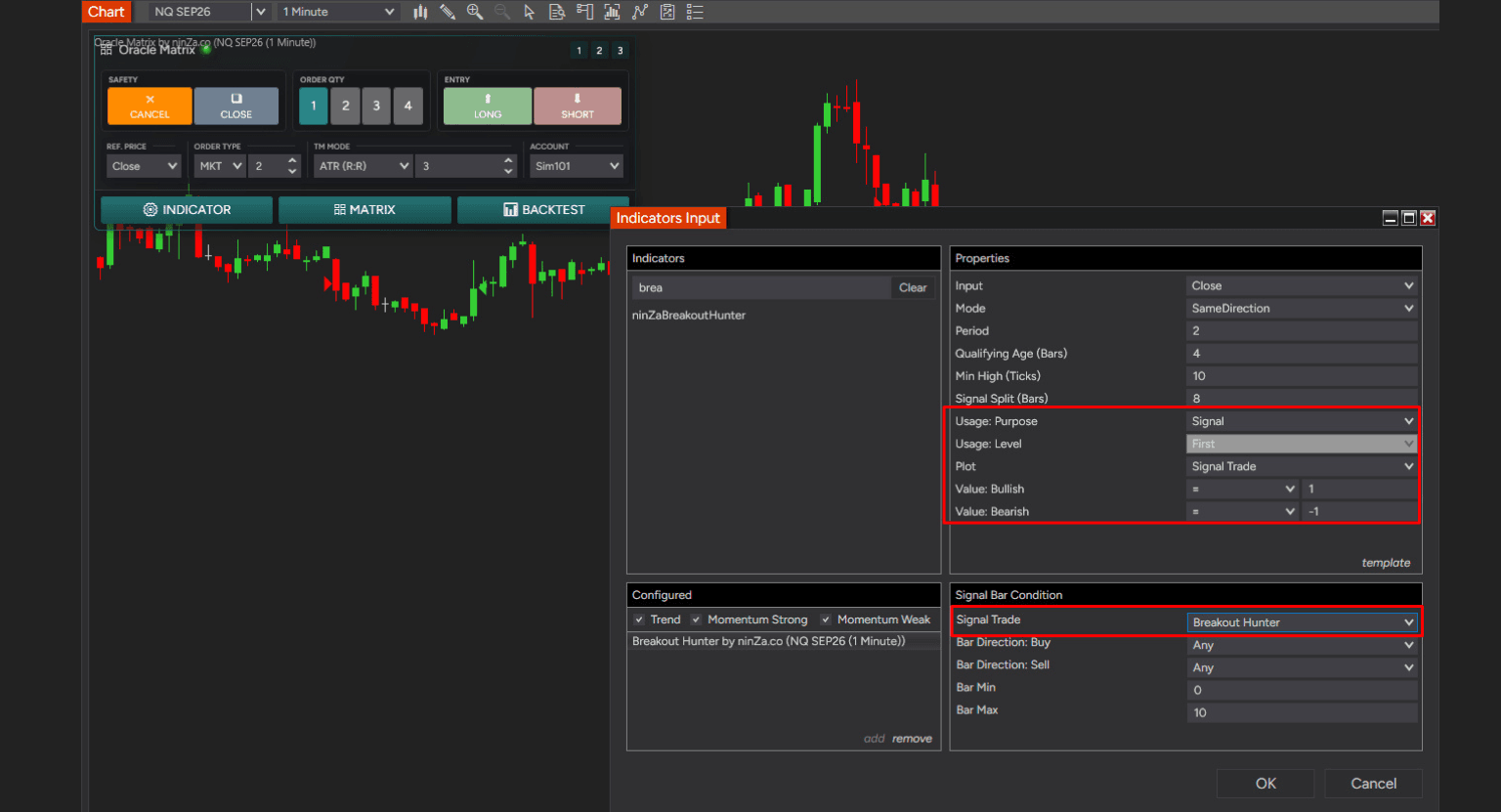The image size is (1501, 812).
Task: Open the Mode SameDirection dropdown
Action: pos(1302,309)
